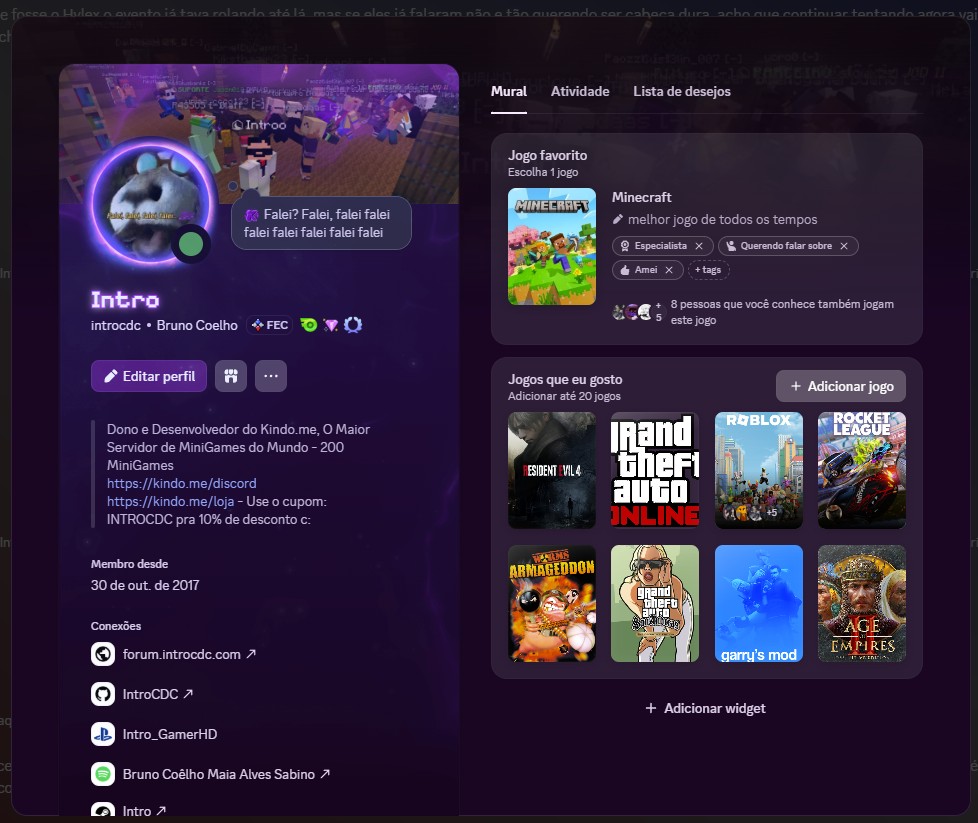This screenshot has height=823, width=978.
Task: Click Adicionar widget below the games
Action: 706,708
